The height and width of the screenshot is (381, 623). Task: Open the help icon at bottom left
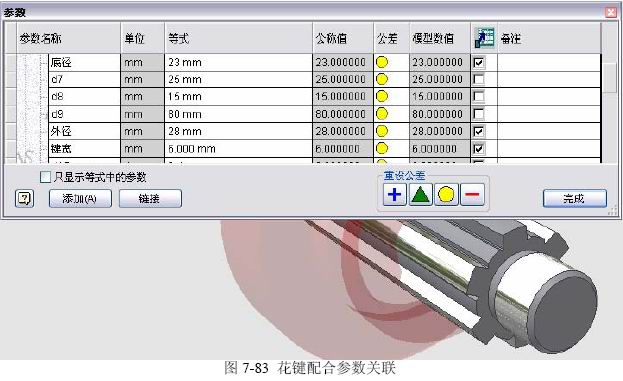tap(24, 198)
